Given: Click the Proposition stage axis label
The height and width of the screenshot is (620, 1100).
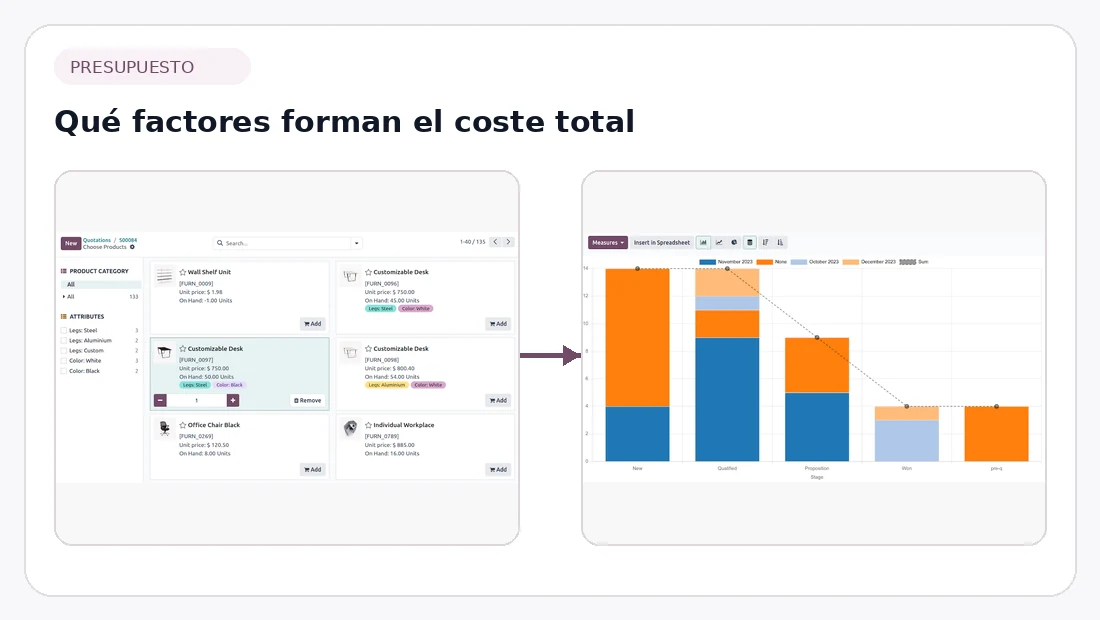Looking at the screenshot, I should (817, 469).
